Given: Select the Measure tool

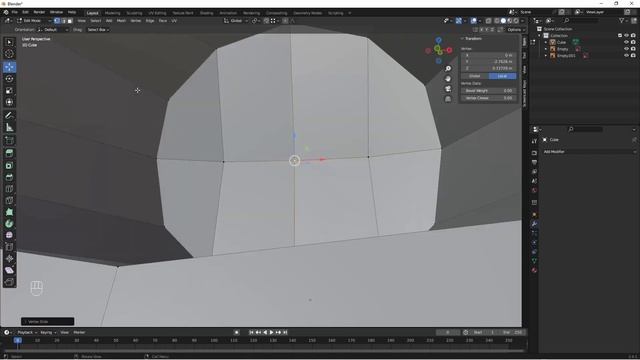Looking at the screenshot, I should coord(9,128).
